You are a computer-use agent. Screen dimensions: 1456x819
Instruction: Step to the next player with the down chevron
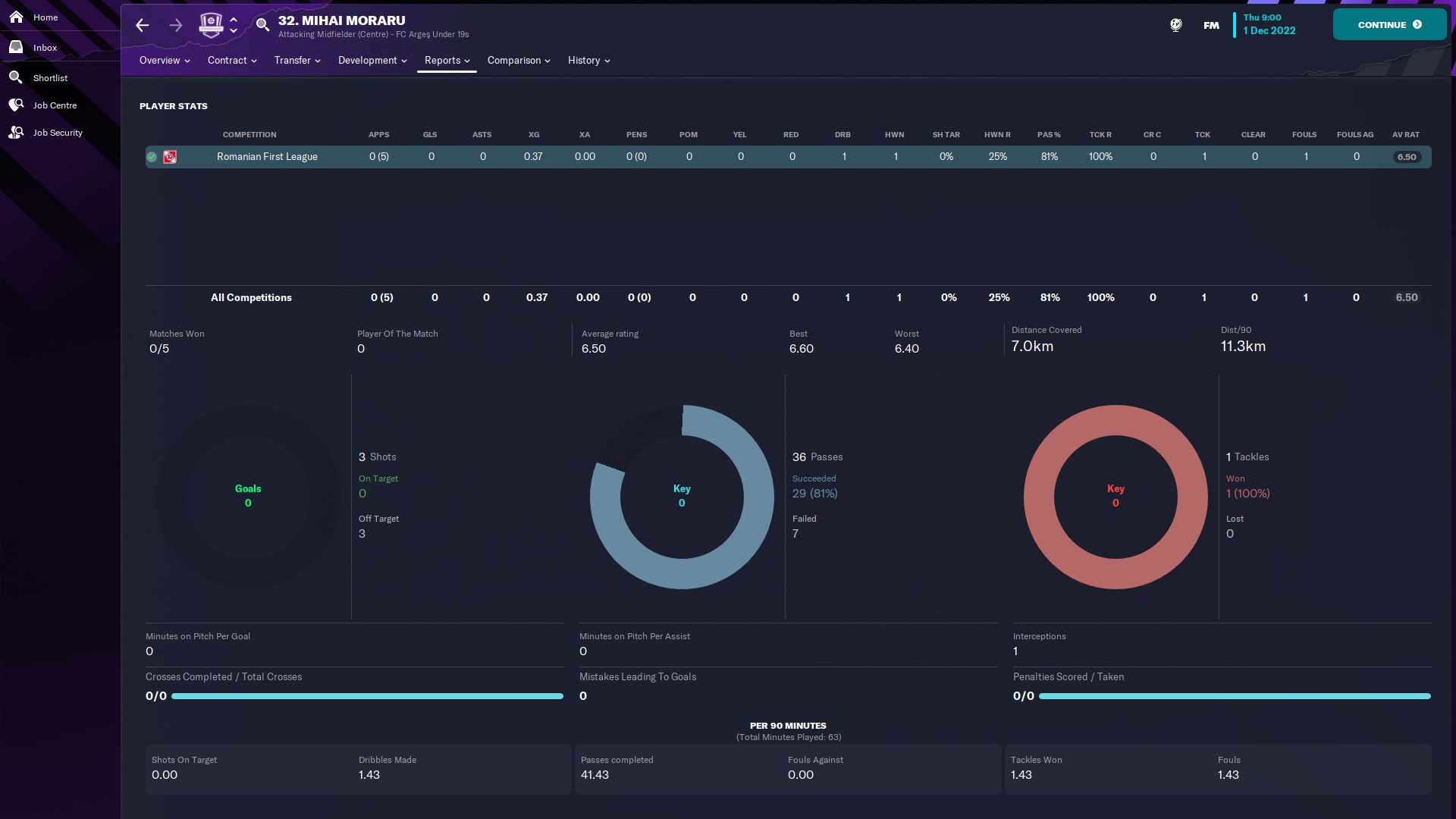[234, 31]
